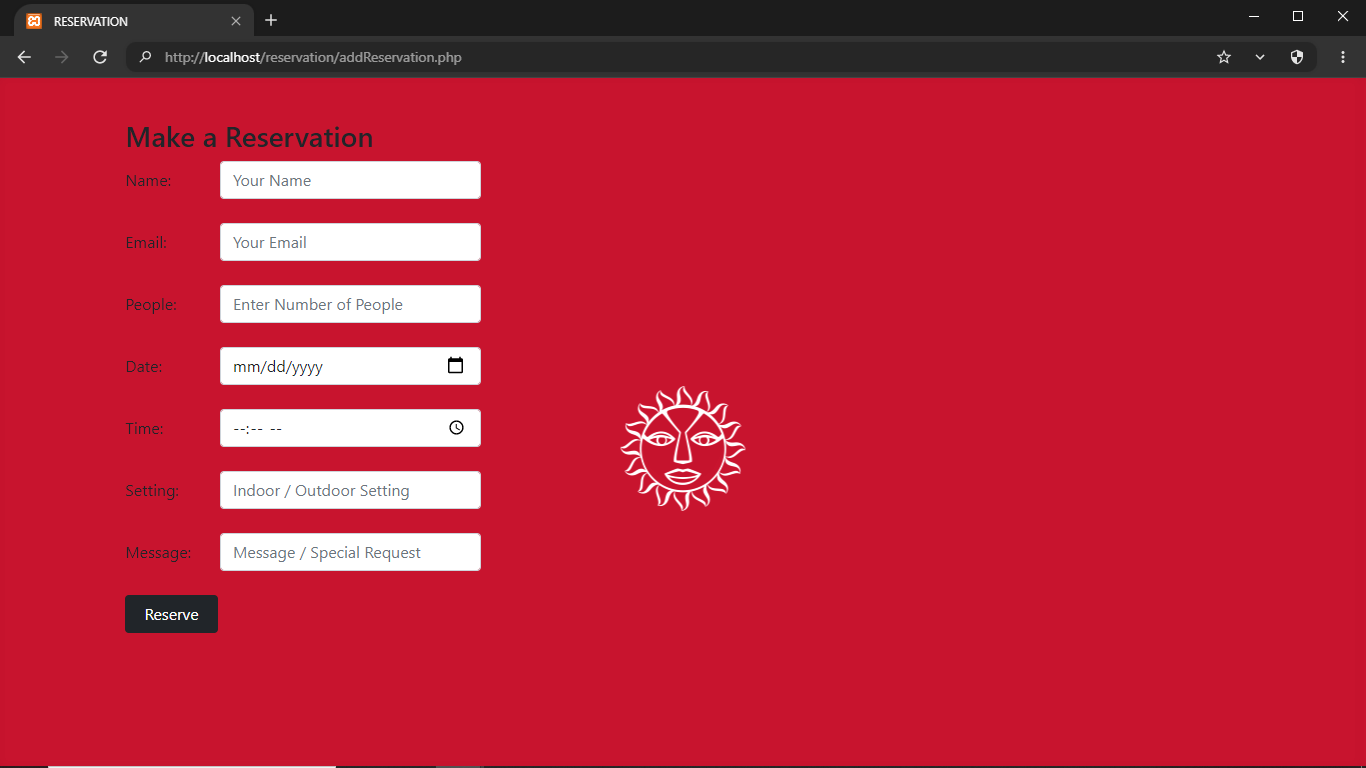The width and height of the screenshot is (1366, 768).
Task: Bookmark page with the star icon
Action: (1224, 57)
